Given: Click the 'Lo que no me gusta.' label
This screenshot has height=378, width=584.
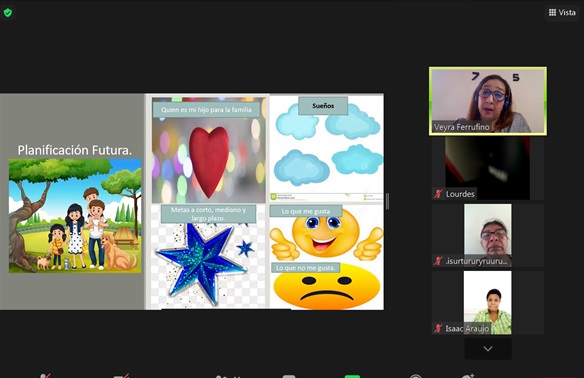Looking at the screenshot, I should pyautogui.click(x=305, y=268).
